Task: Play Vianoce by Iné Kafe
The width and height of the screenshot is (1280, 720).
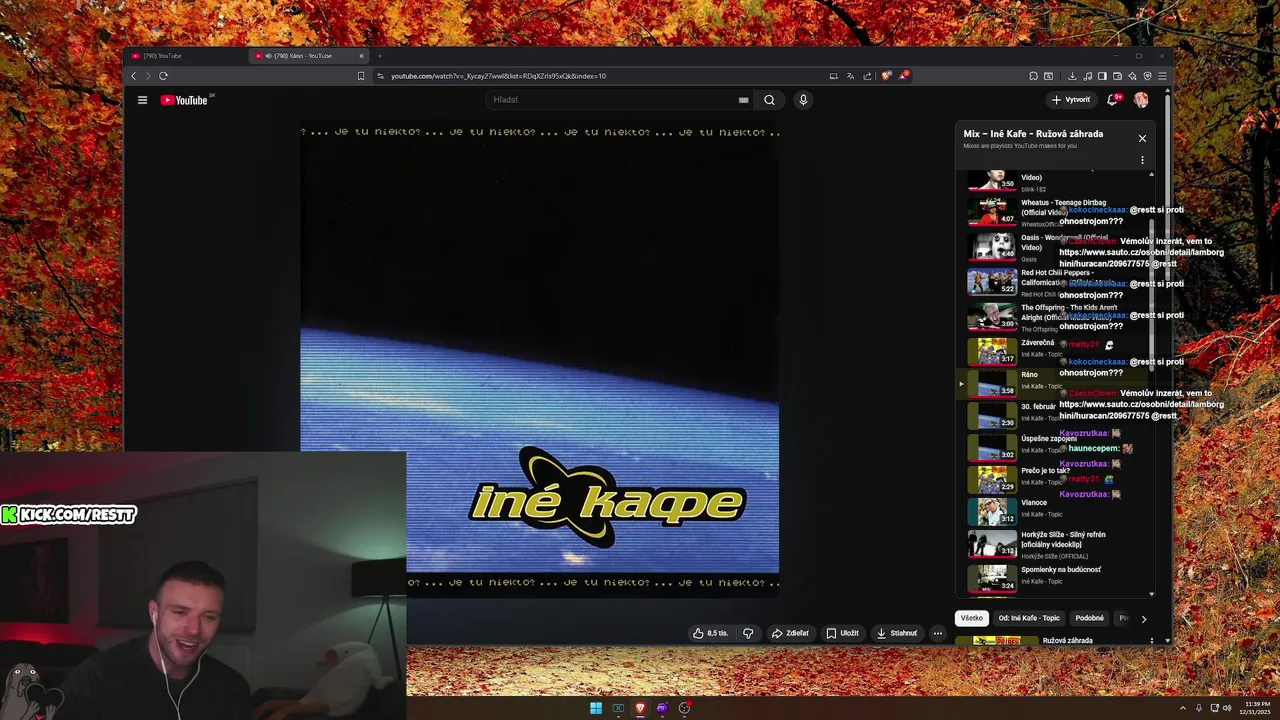Action: click(x=1055, y=510)
